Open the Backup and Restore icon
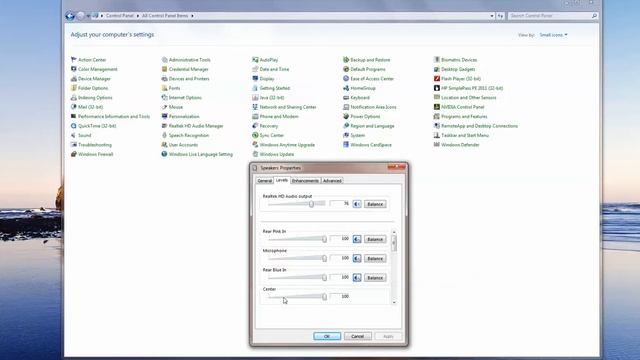 [346, 60]
